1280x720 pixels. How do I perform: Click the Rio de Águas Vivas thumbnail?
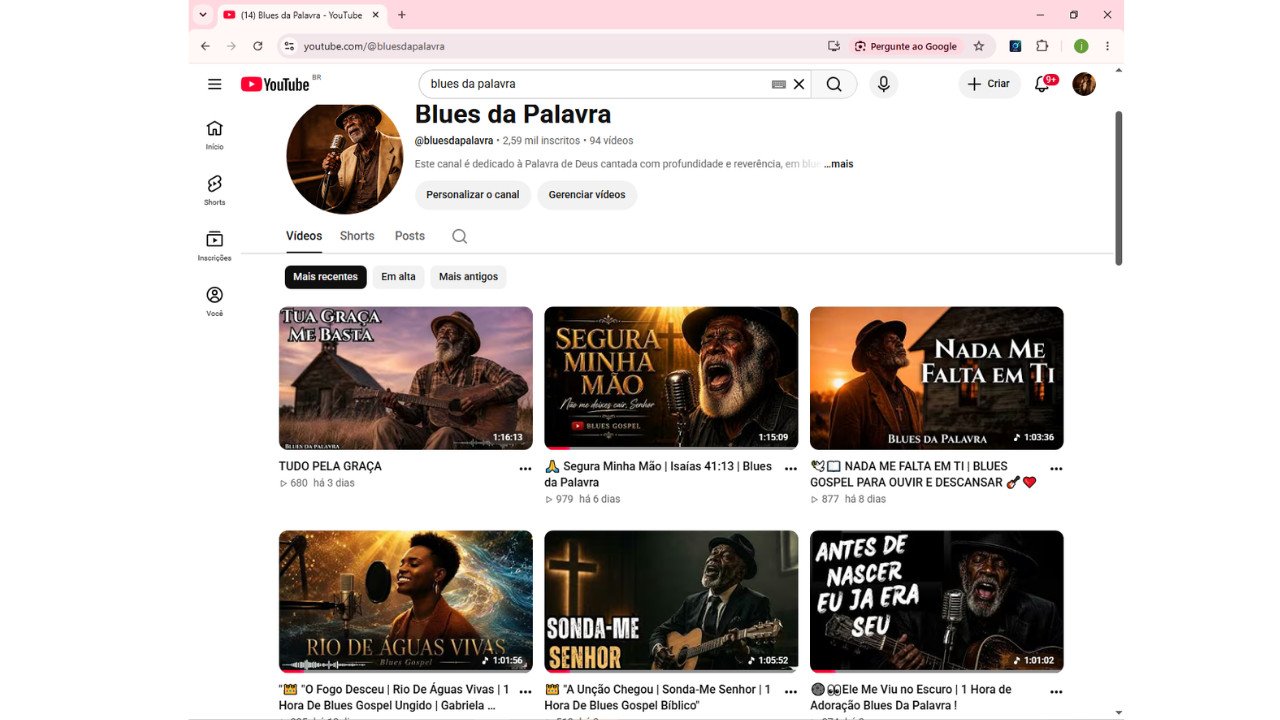click(x=406, y=601)
